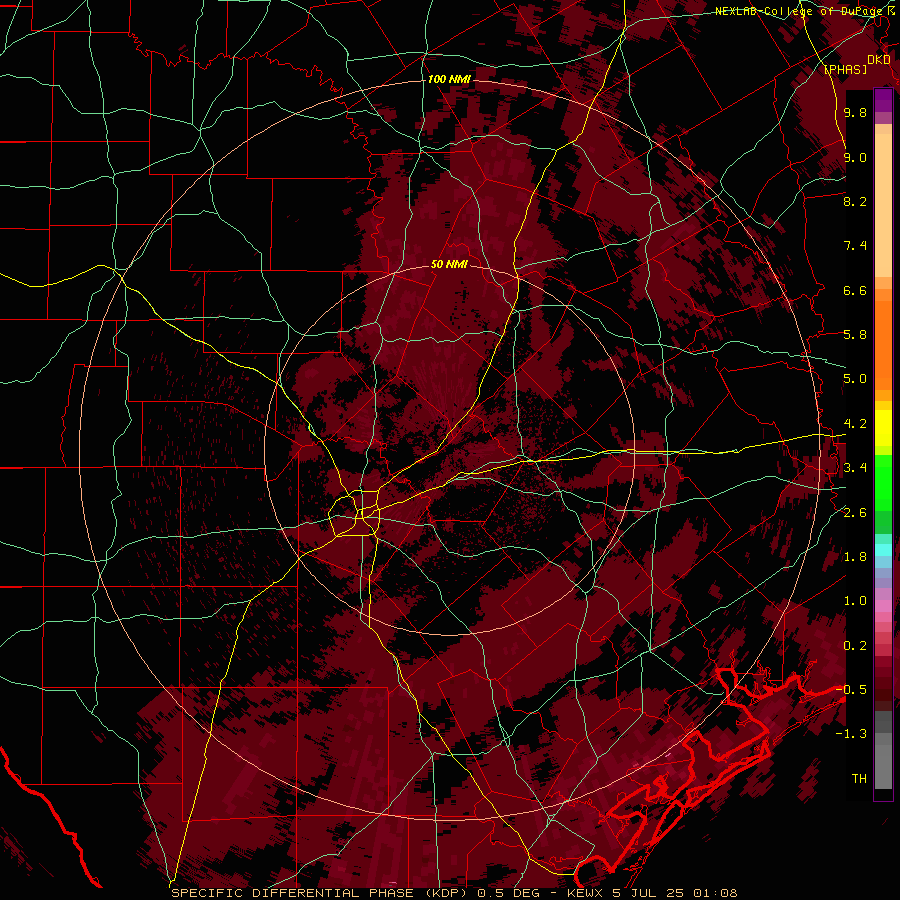Click the TH threshold label

pyautogui.click(x=859, y=779)
